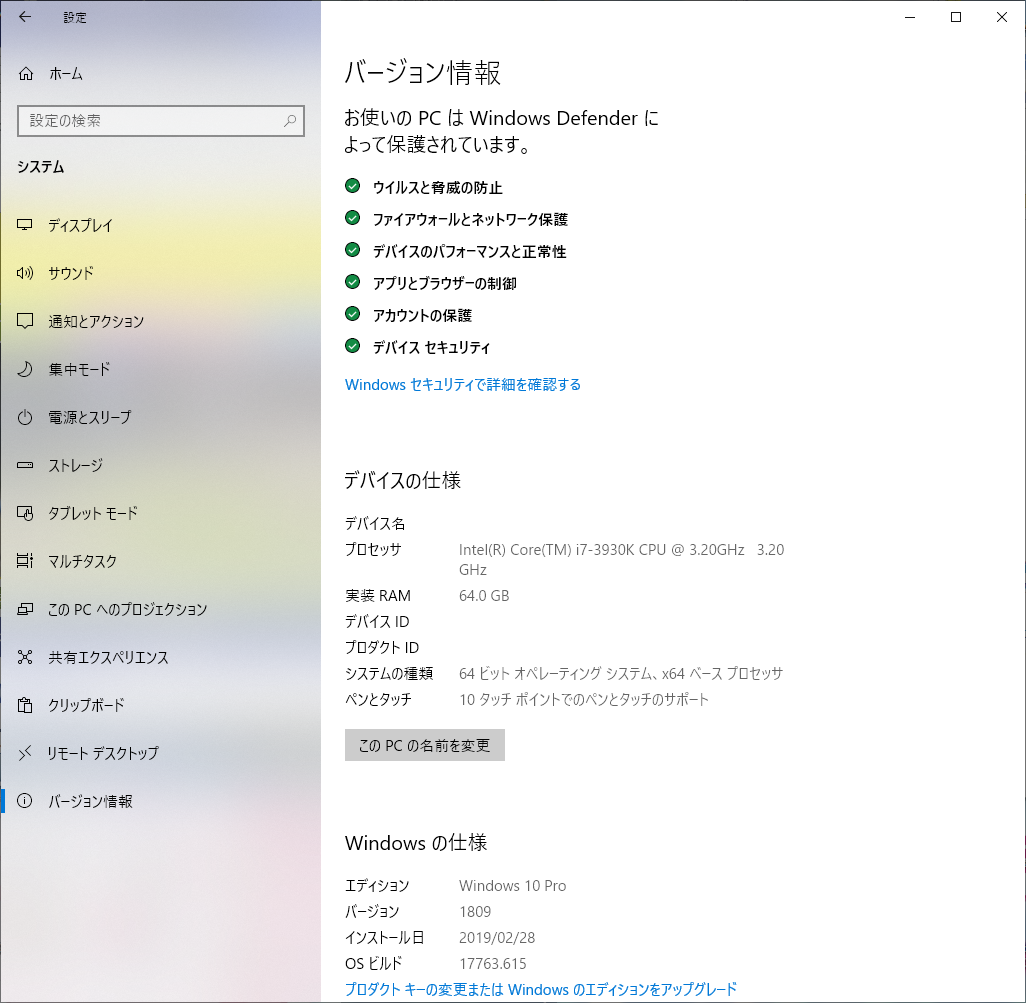The width and height of the screenshot is (1026, 1003).
Task: Select マルチタスク in sidebar
Action: [160, 561]
